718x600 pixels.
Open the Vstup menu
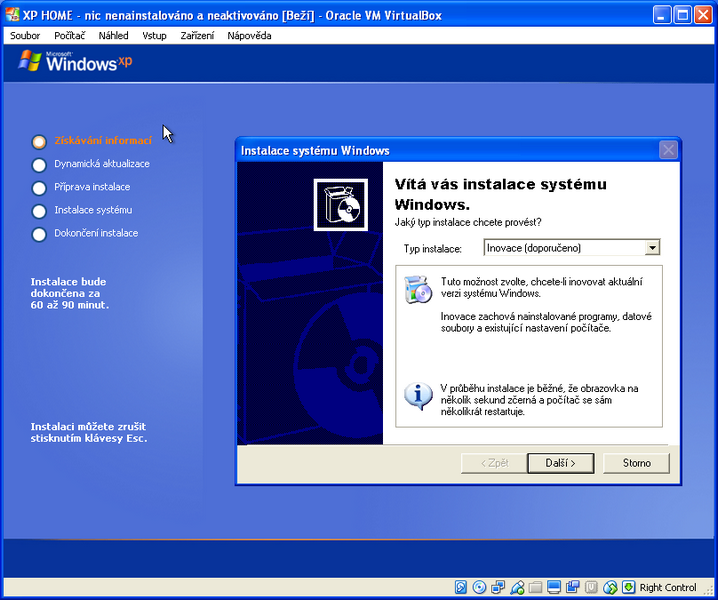[154, 36]
